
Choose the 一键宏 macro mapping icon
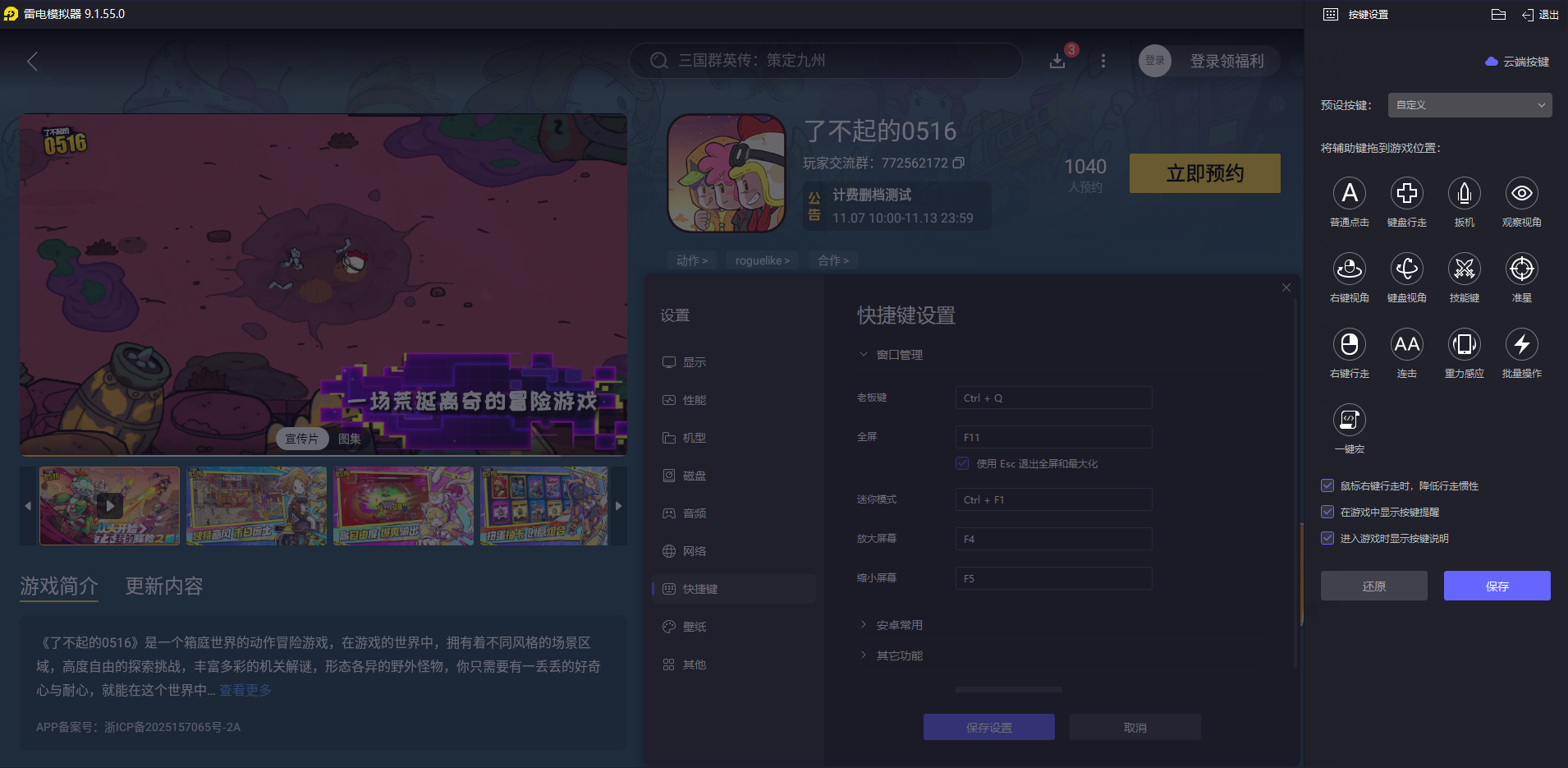coord(1349,421)
